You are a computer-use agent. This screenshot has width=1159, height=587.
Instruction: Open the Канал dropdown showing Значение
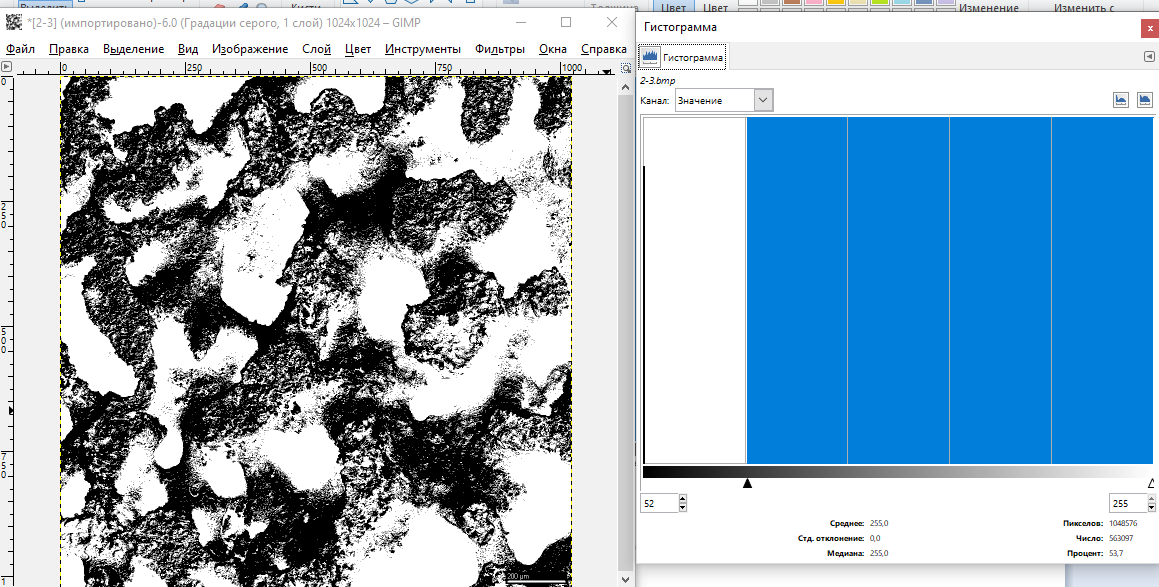pyautogui.click(x=724, y=100)
